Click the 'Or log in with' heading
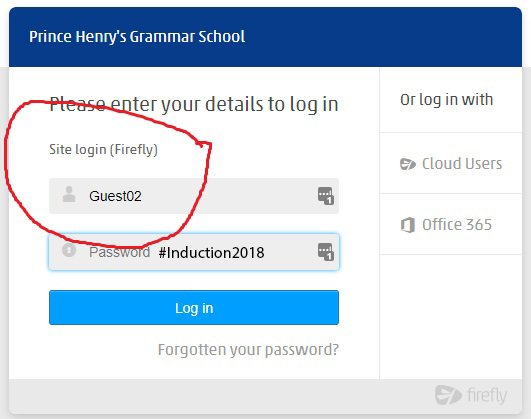531x419 pixels. pyautogui.click(x=446, y=100)
